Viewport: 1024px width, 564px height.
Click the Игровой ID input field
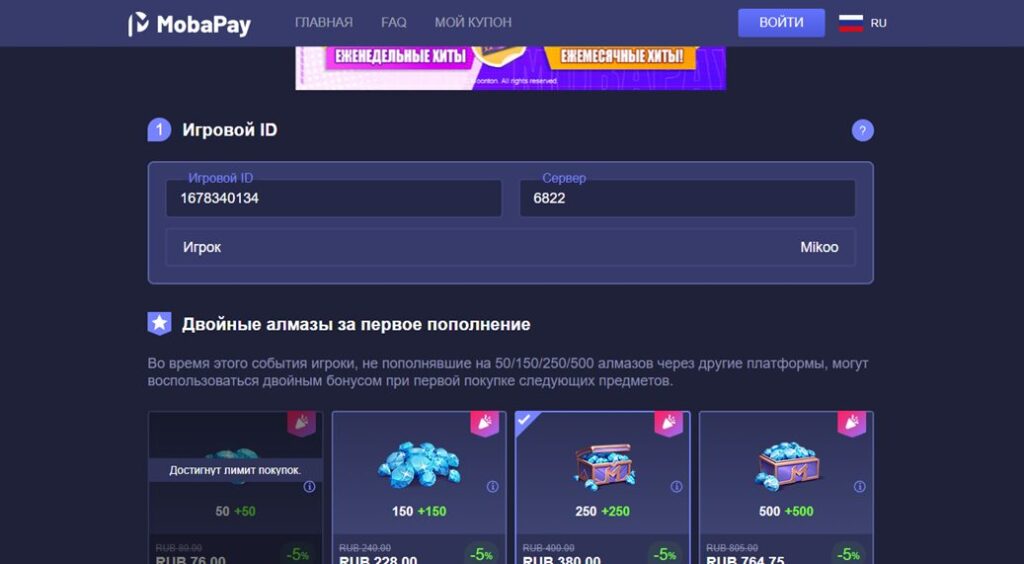(x=334, y=198)
